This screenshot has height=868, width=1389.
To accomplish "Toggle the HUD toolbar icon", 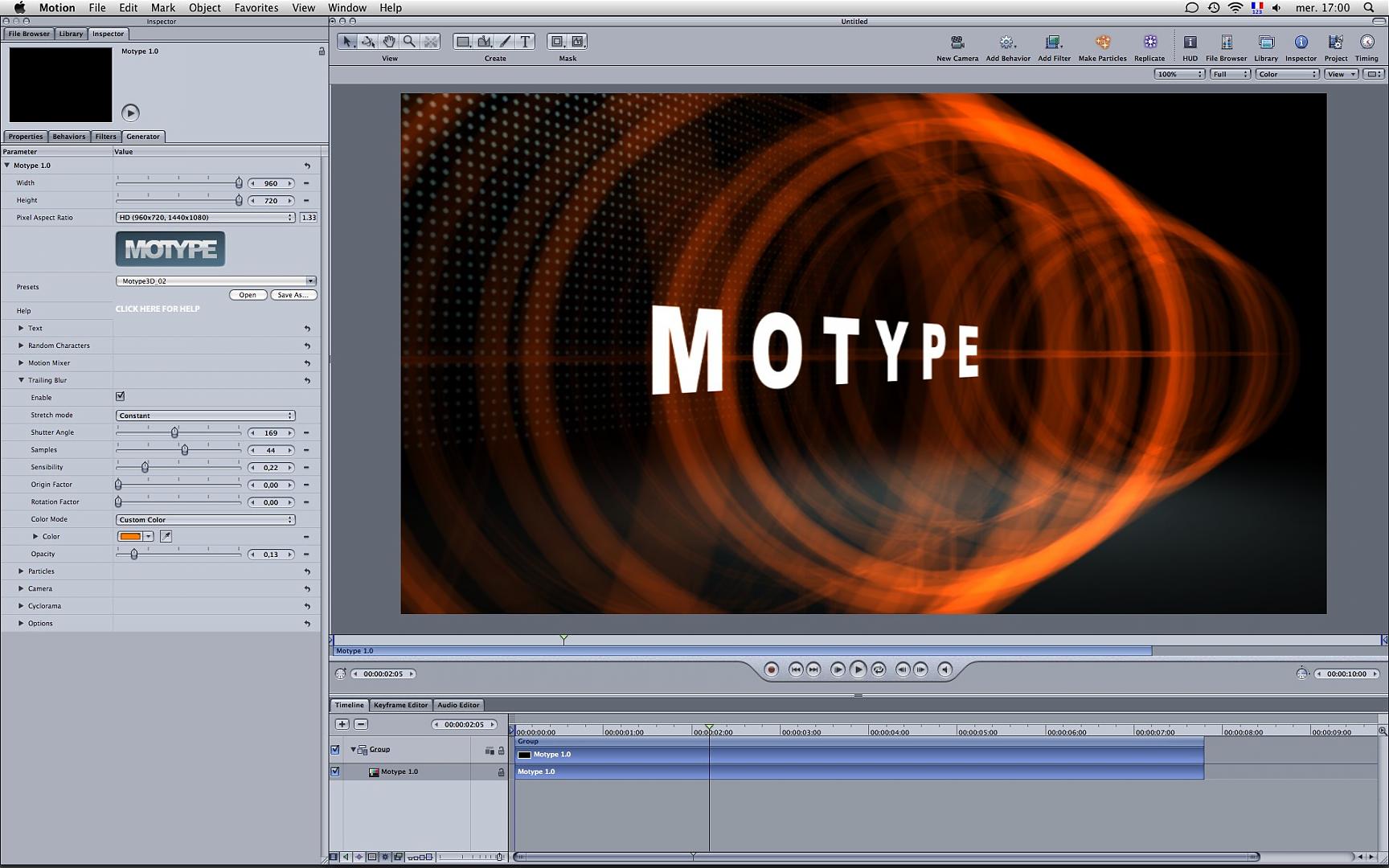I will (1190, 42).
